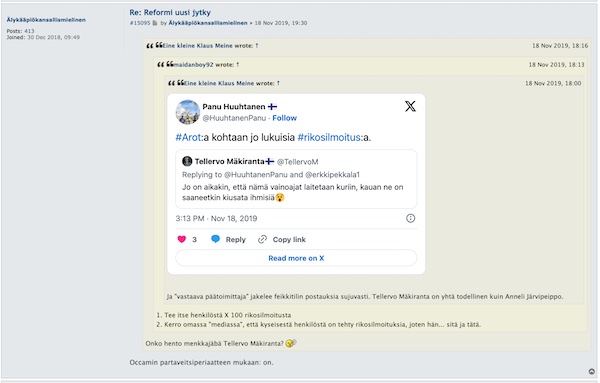Click Panu Huuhtanen's profile avatar
Viewport: 600px width, 383px height.
pyautogui.click(x=188, y=112)
